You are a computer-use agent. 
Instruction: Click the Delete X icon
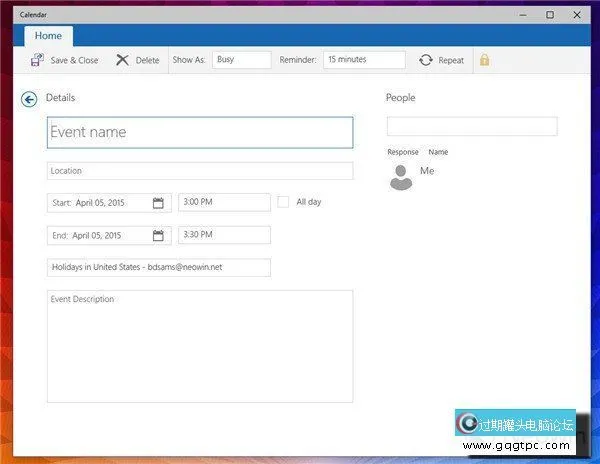[122, 60]
